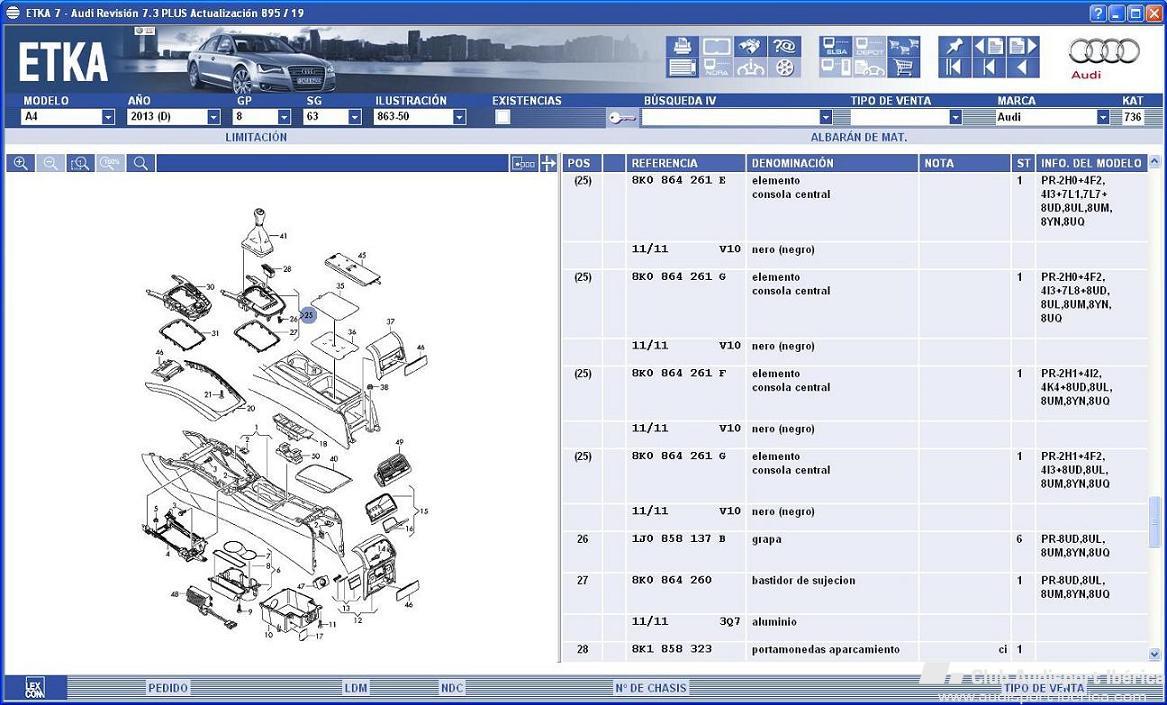Reset illustration zoom to 100%
The width and height of the screenshot is (1167, 705).
[110, 163]
